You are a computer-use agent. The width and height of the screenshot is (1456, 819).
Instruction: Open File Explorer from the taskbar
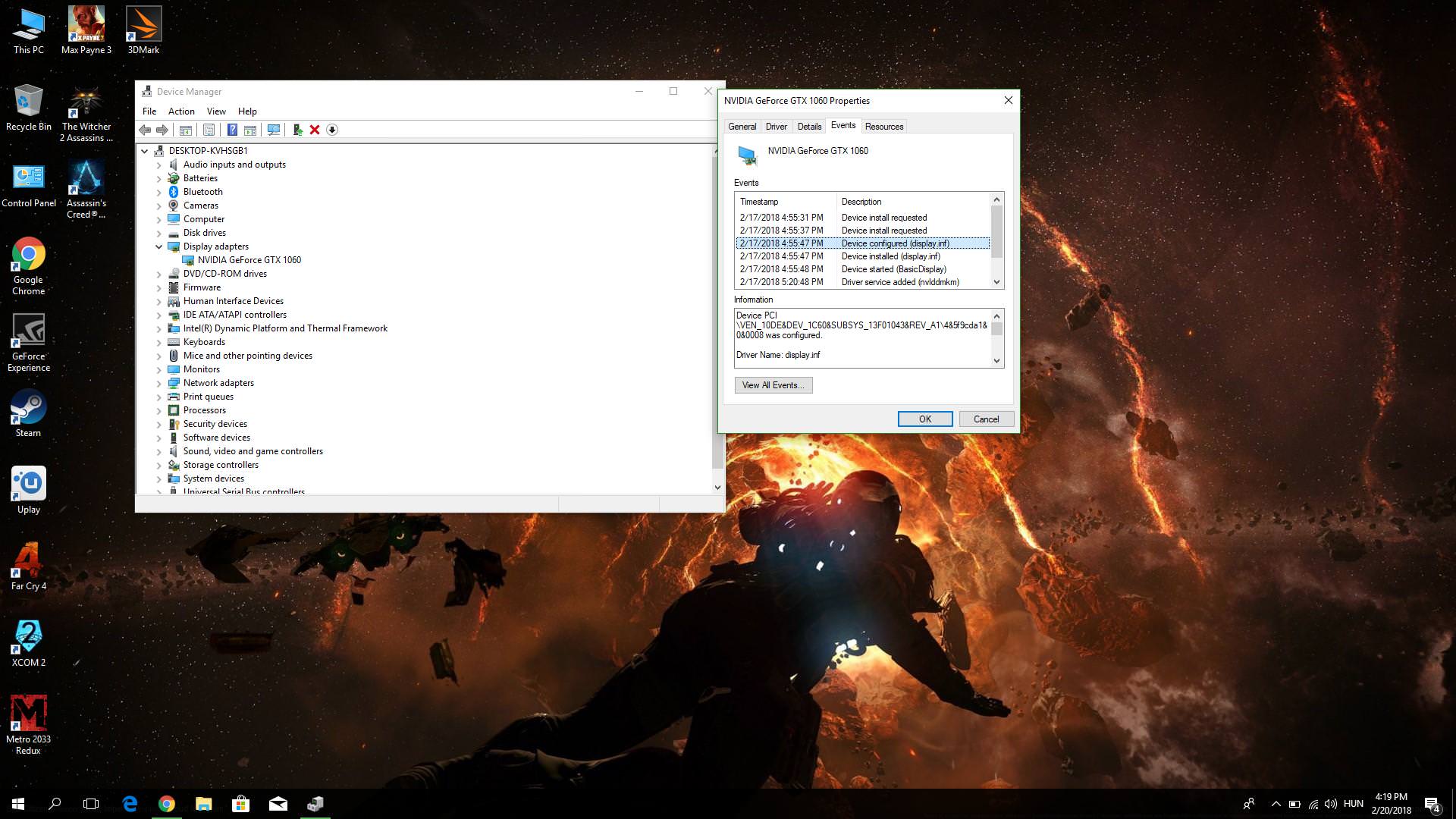(x=203, y=804)
